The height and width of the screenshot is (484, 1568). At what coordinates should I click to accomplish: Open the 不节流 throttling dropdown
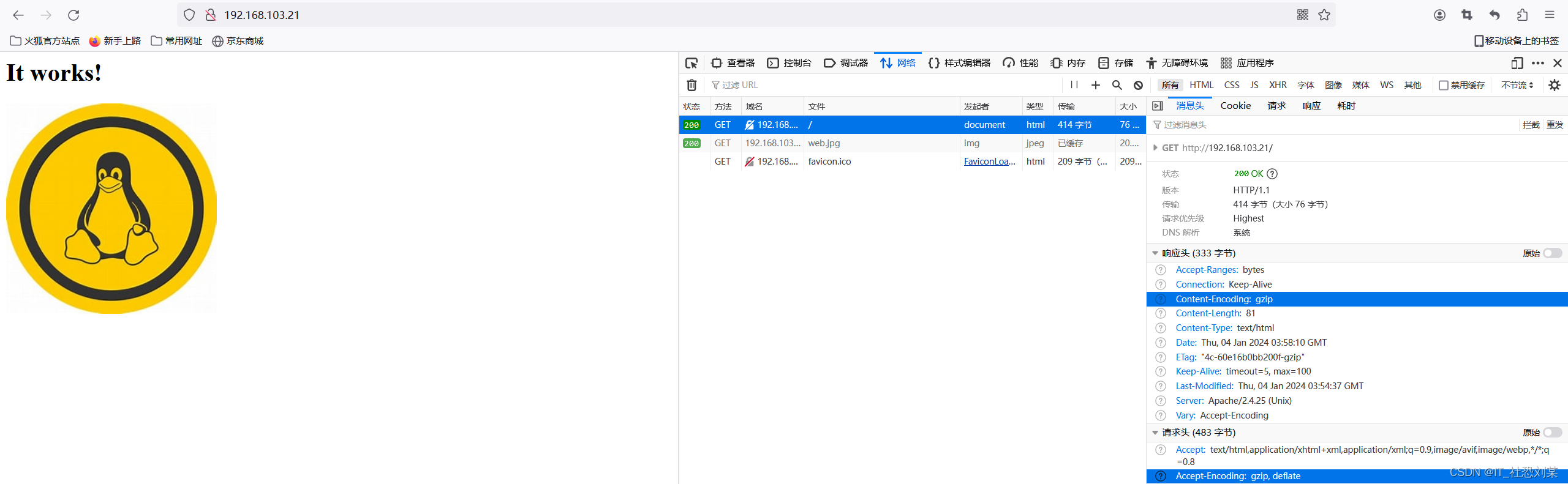point(1517,85)
